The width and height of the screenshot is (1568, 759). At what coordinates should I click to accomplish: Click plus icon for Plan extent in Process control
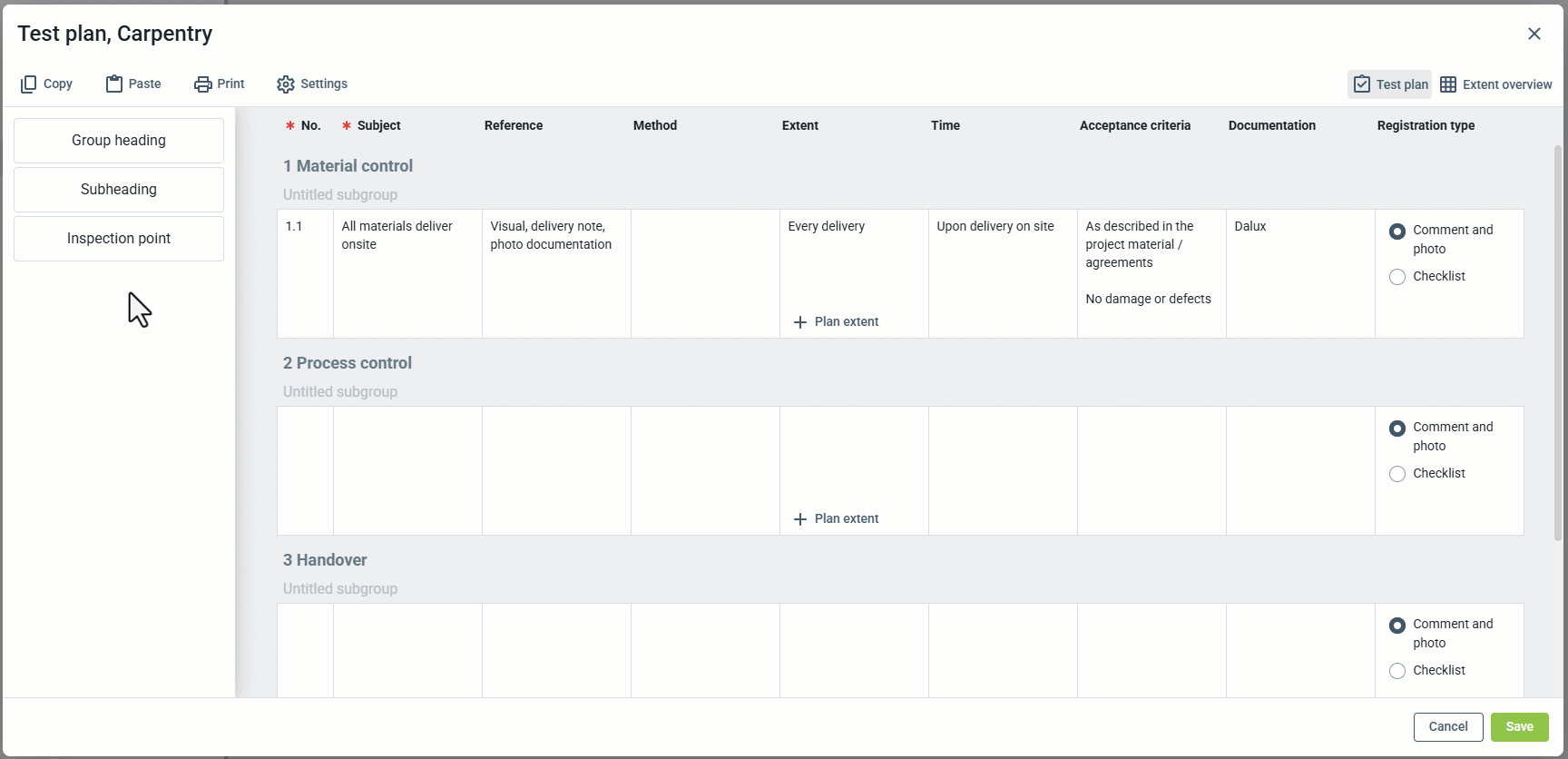(800, 519)
